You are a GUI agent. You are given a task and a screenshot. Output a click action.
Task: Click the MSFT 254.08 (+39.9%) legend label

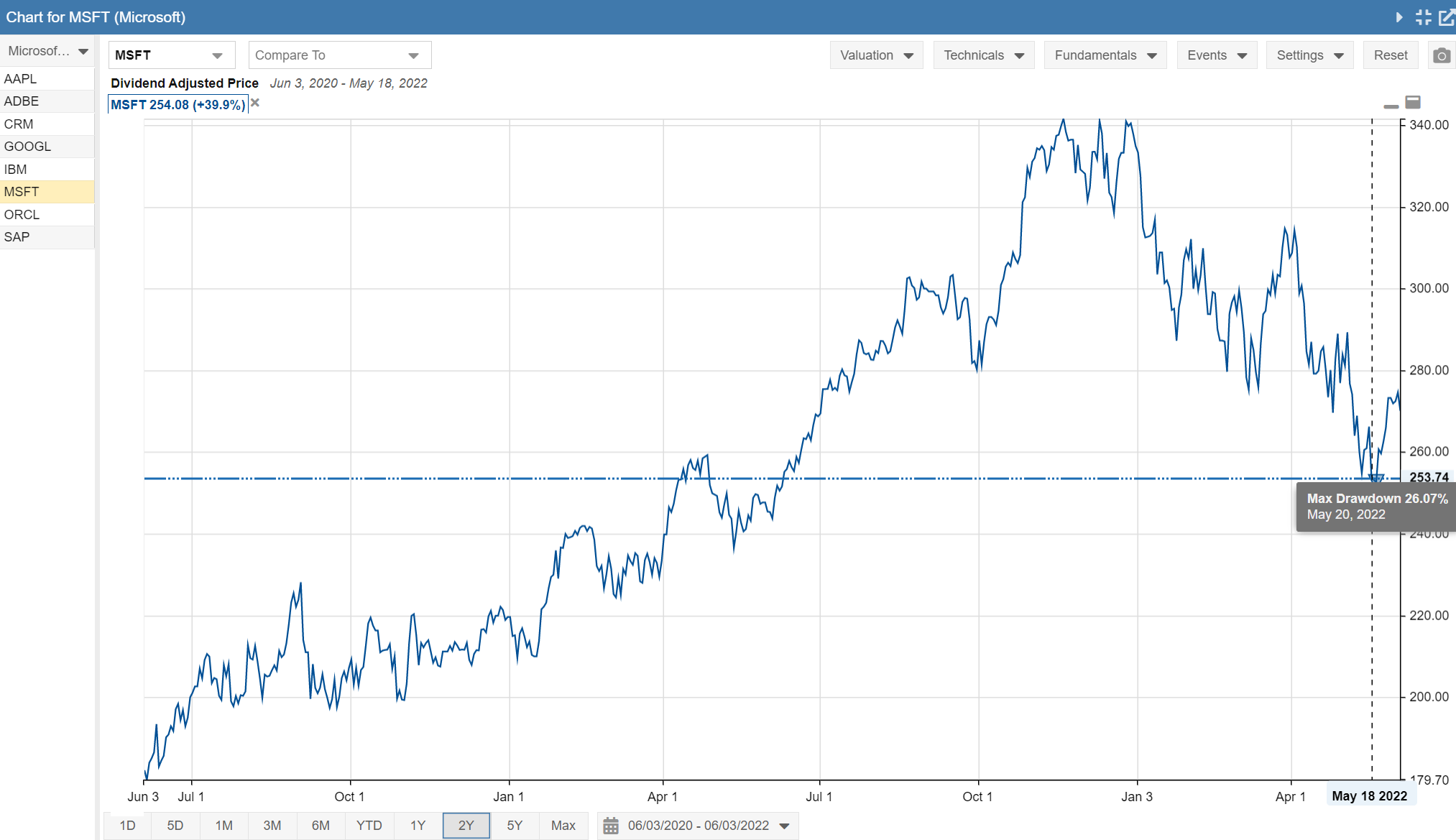click(178, 105)
